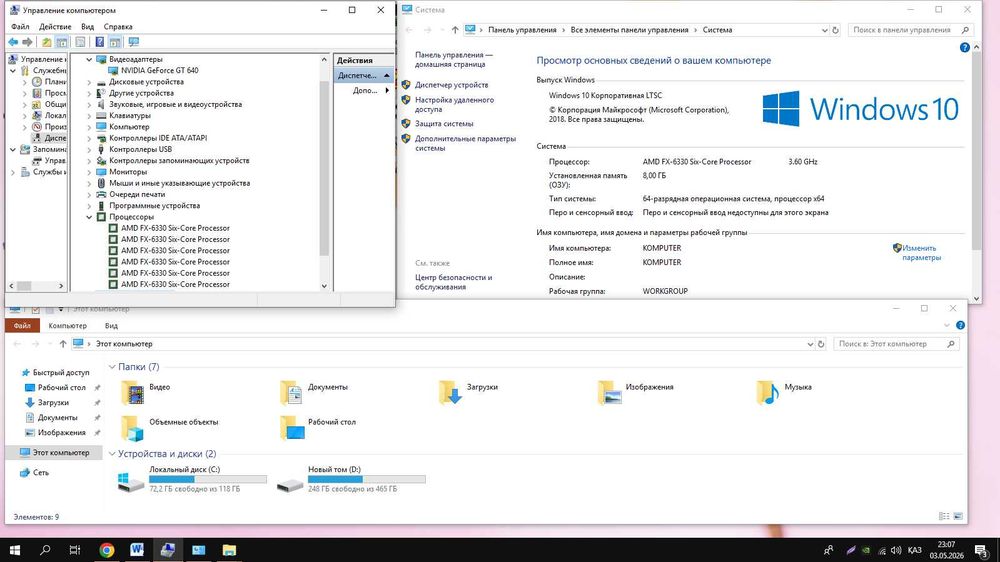Open Task View on taskbar
Viewport: 1000px width, 562px height.
pos(75,549)
